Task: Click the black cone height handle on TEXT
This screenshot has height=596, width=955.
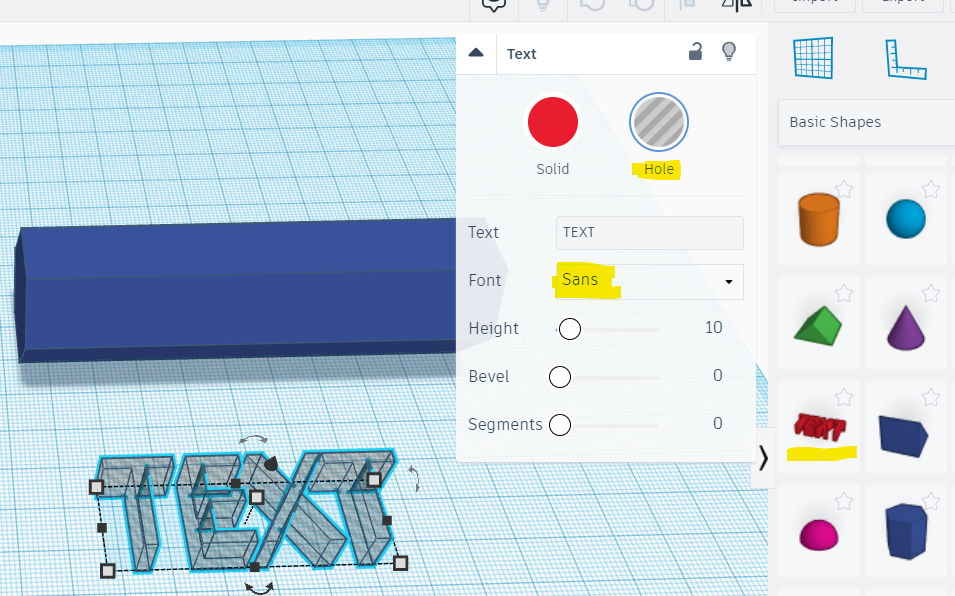Action: point(270,464)
